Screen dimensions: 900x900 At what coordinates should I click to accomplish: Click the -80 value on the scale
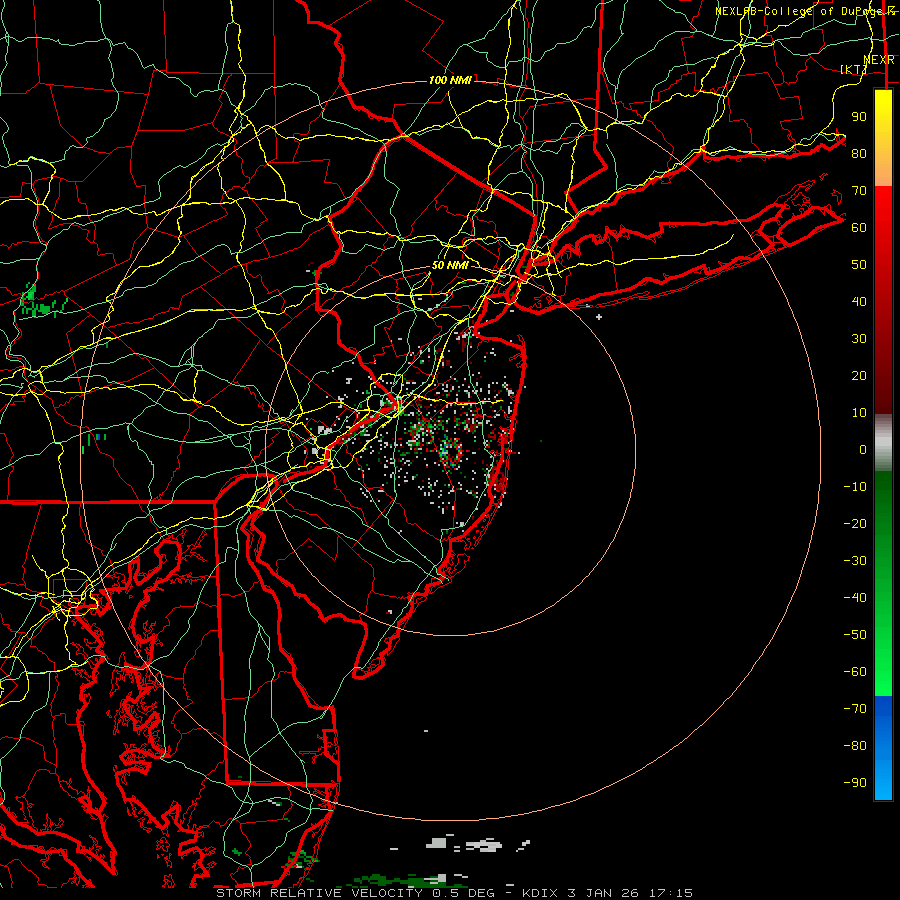pos(855,746)
